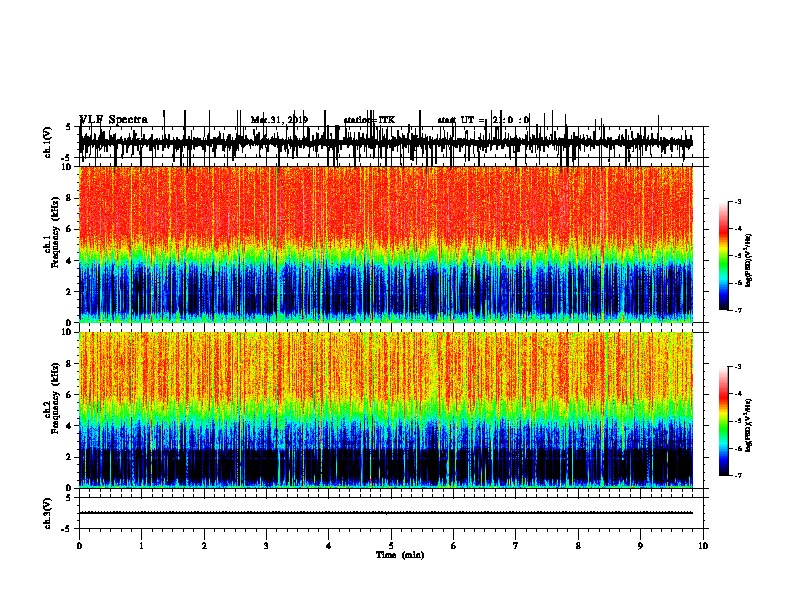
Task: Click inside the ch.1 spectrogram panel
Action: click(x=386, y=244)
